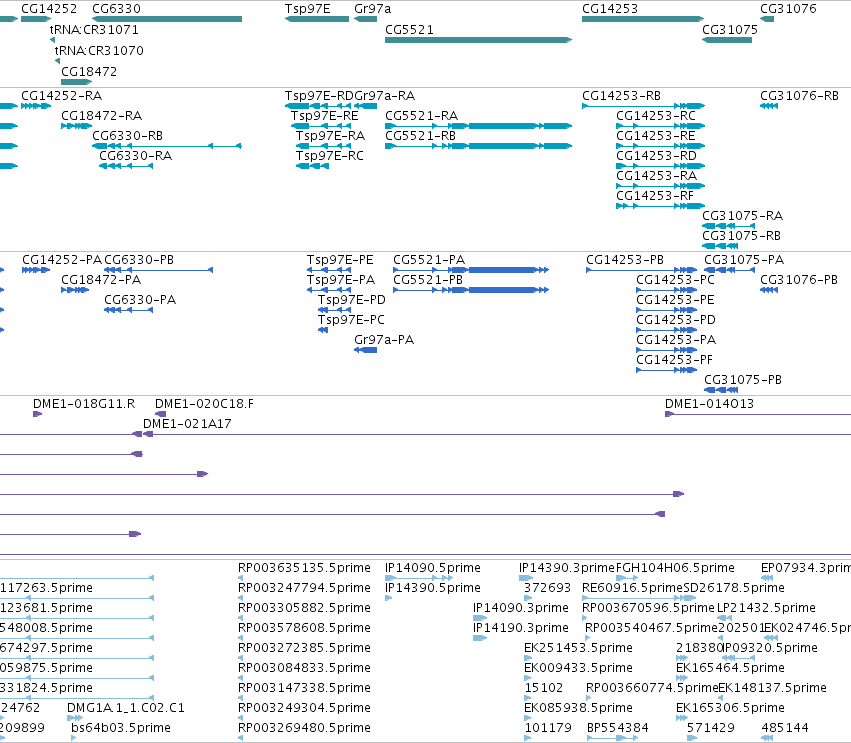The height and width of the screenshot is (743, 851).
Task: Select the CG6330 gene bar
Action: pos(167,19)
